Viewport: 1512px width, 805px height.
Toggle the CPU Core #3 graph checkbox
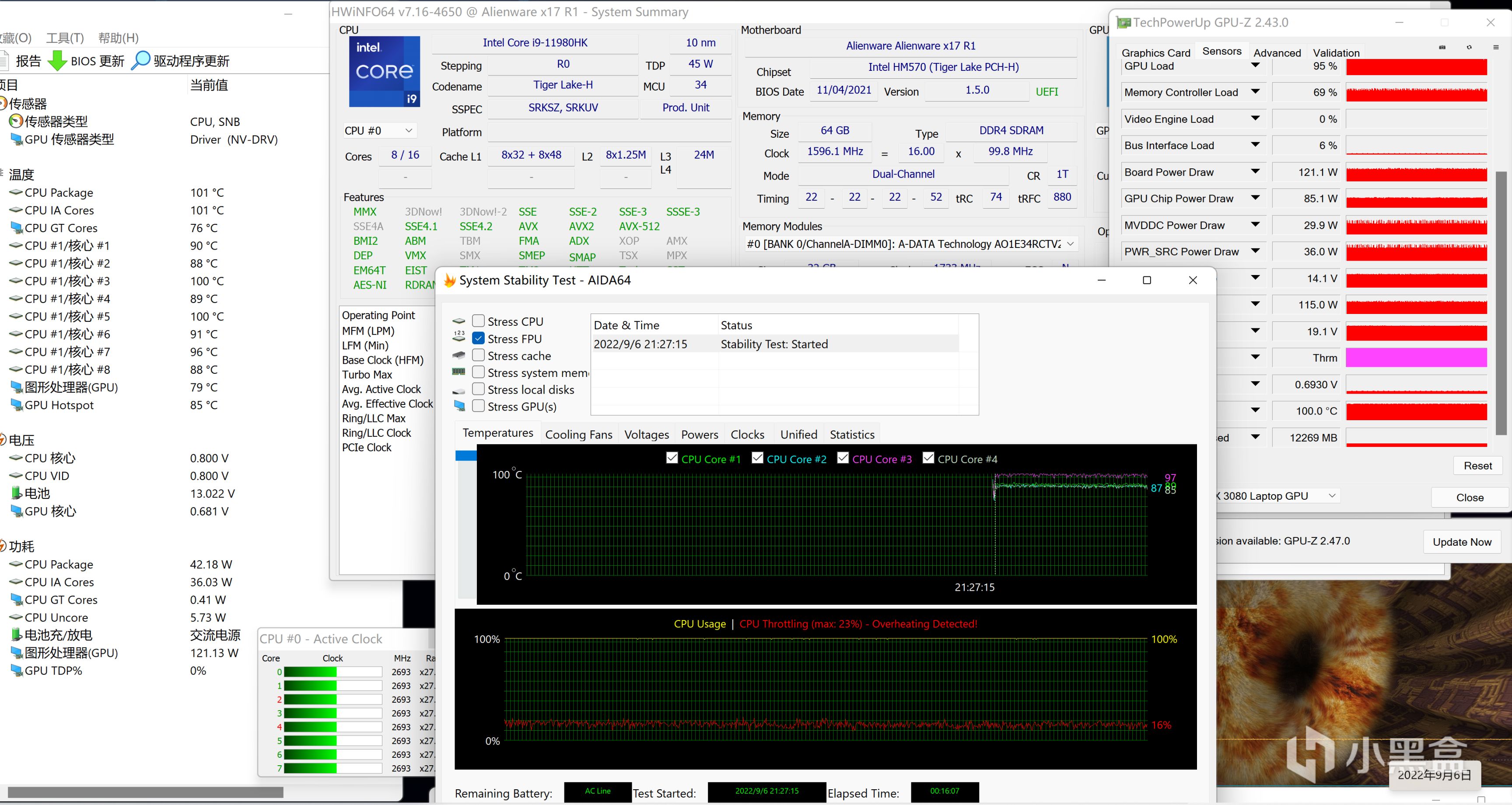(843, 458)
